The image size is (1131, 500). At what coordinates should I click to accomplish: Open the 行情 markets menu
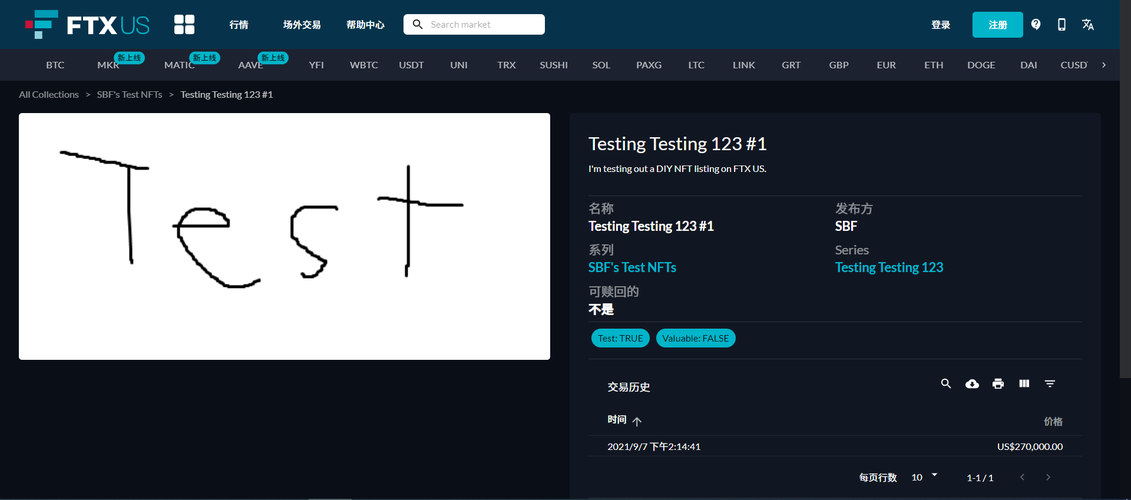tap(239, 25)
